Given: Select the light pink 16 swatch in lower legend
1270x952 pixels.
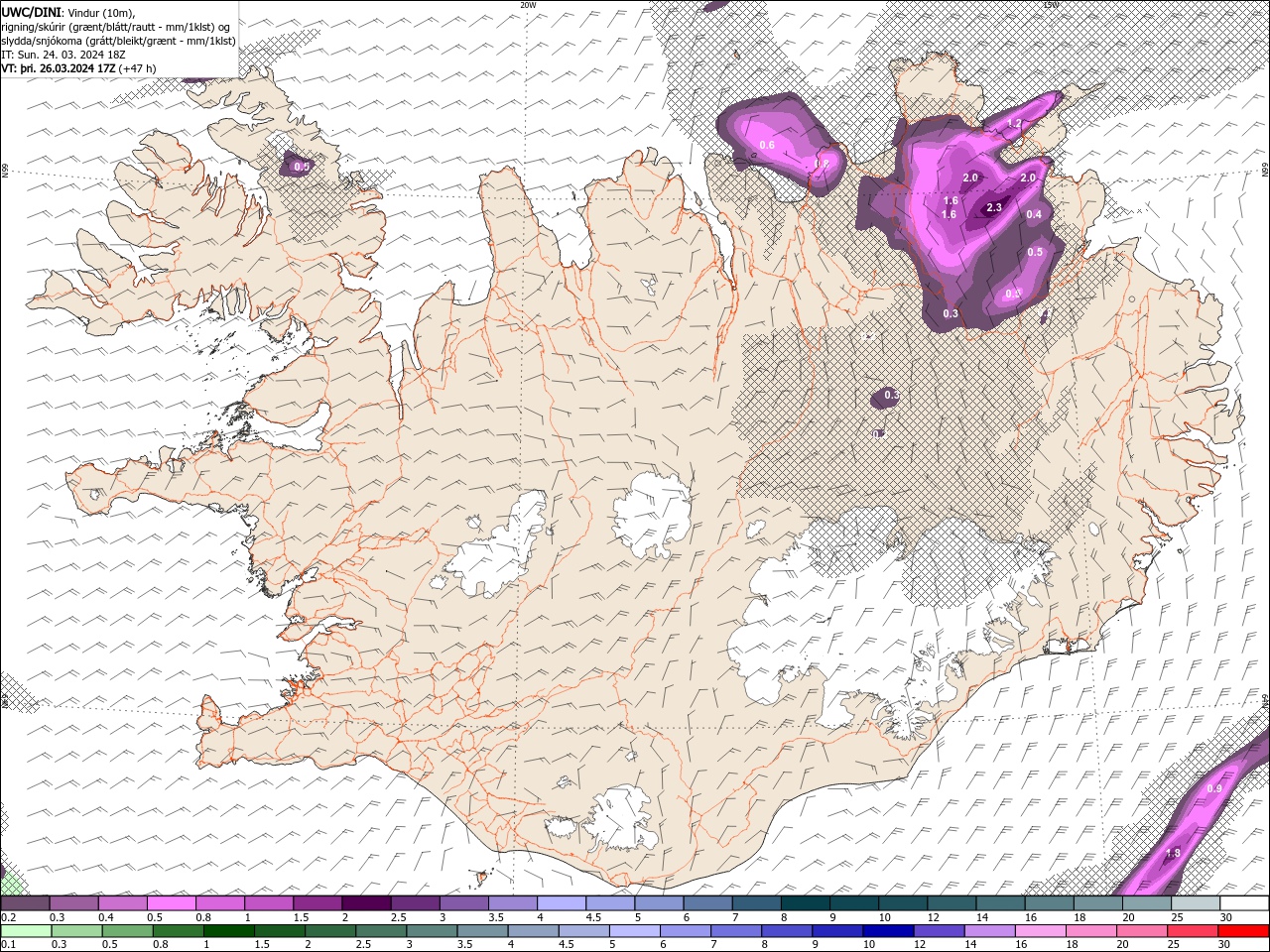Looking at the screenshot, I should 1039,931.
